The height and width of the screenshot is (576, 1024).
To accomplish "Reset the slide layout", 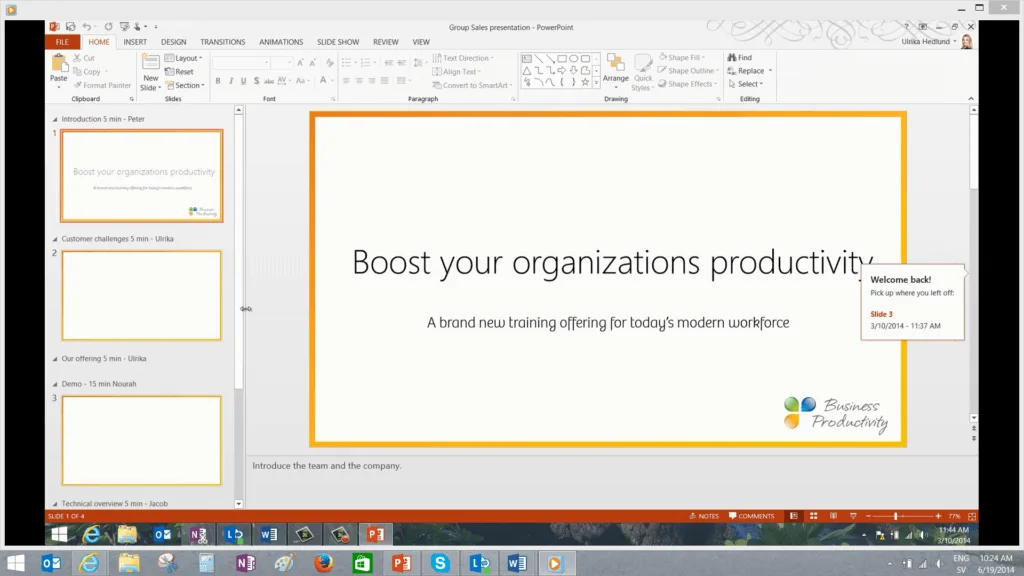I will [x=179, y=72].
